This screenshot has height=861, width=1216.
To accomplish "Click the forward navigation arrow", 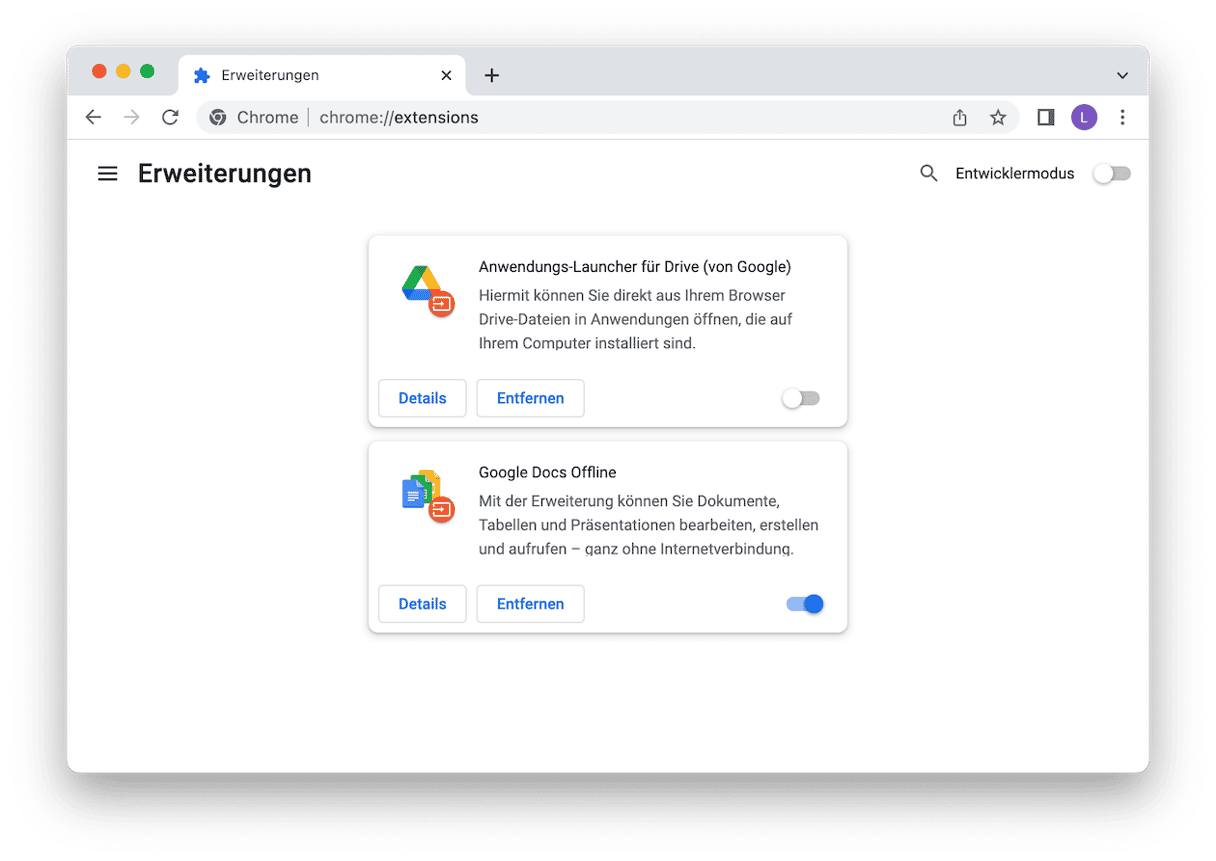I will 131,117.
